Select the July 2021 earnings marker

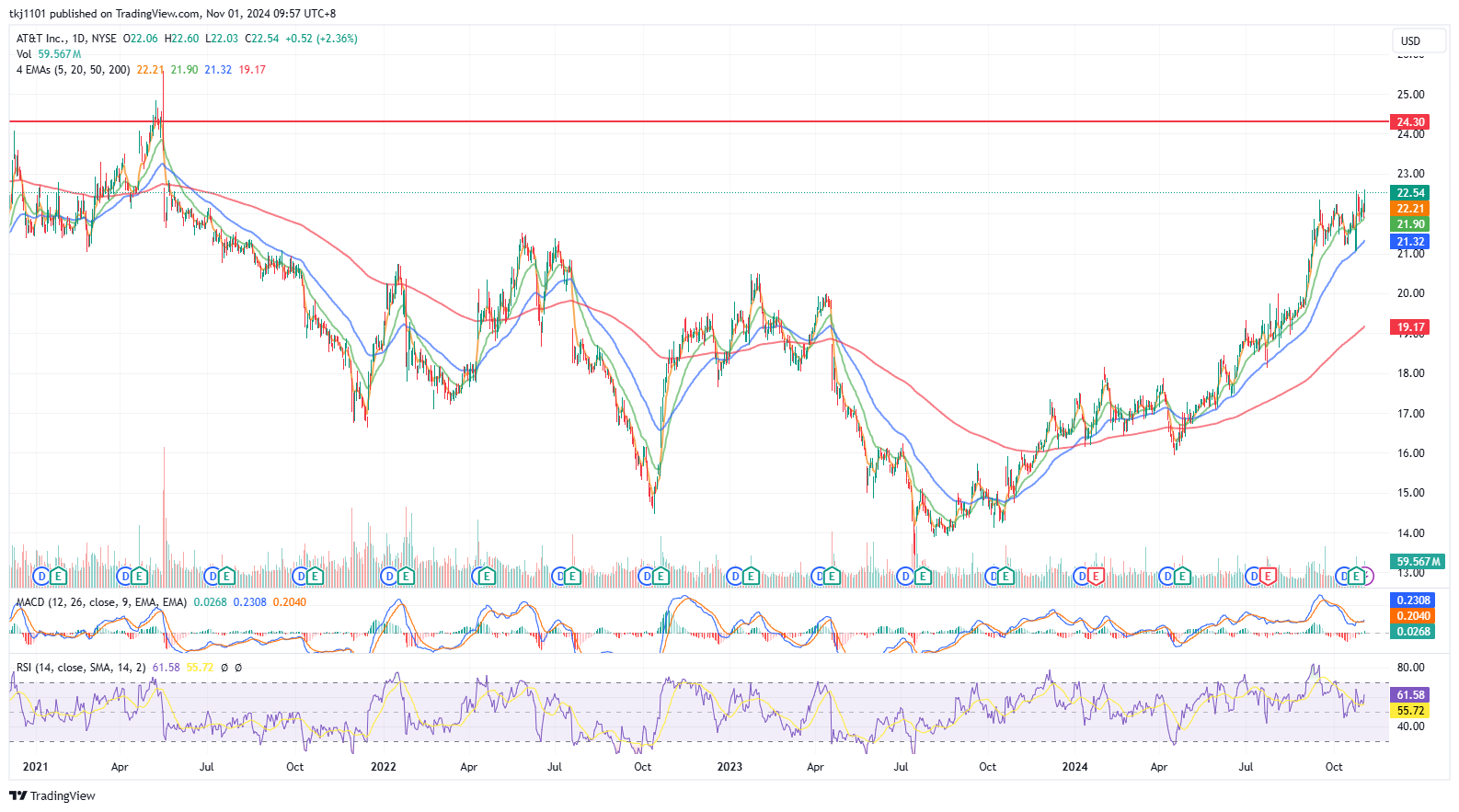[x=226, y=577]
